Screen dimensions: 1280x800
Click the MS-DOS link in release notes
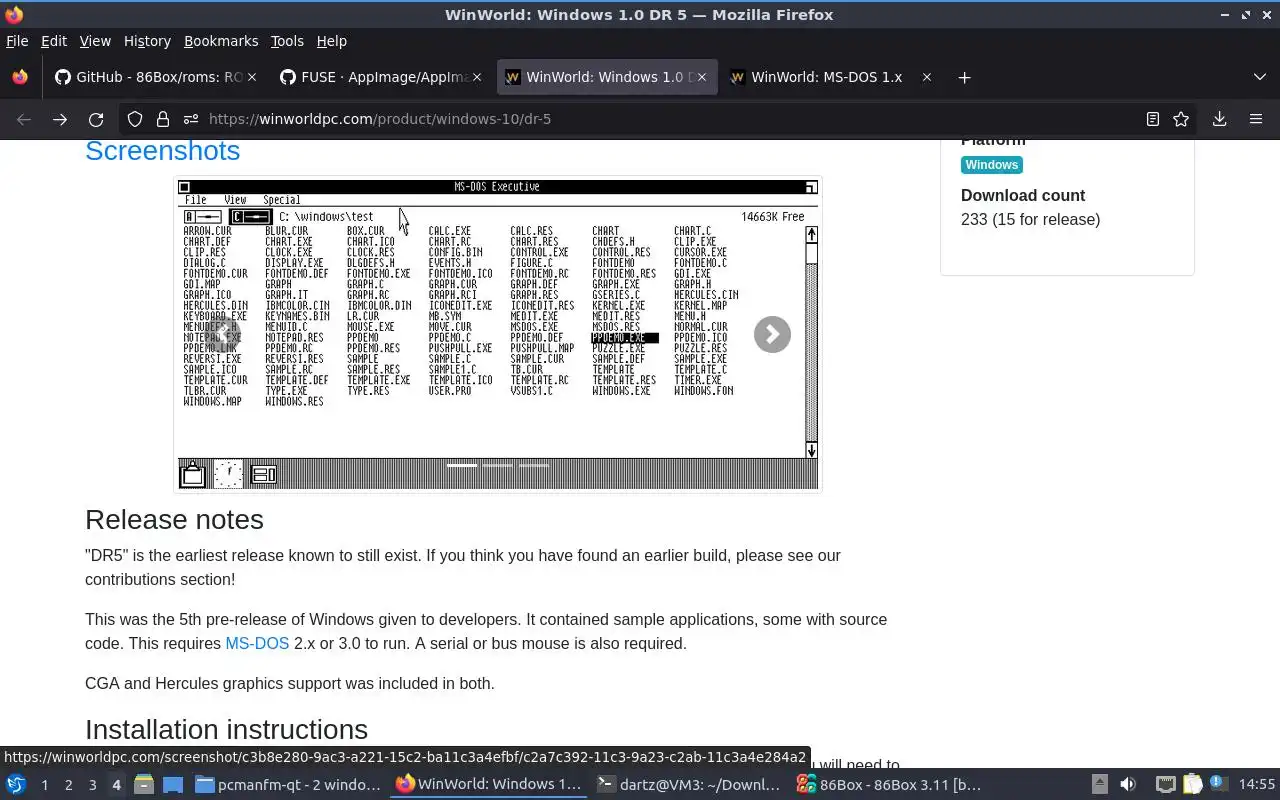coord(257,643)
